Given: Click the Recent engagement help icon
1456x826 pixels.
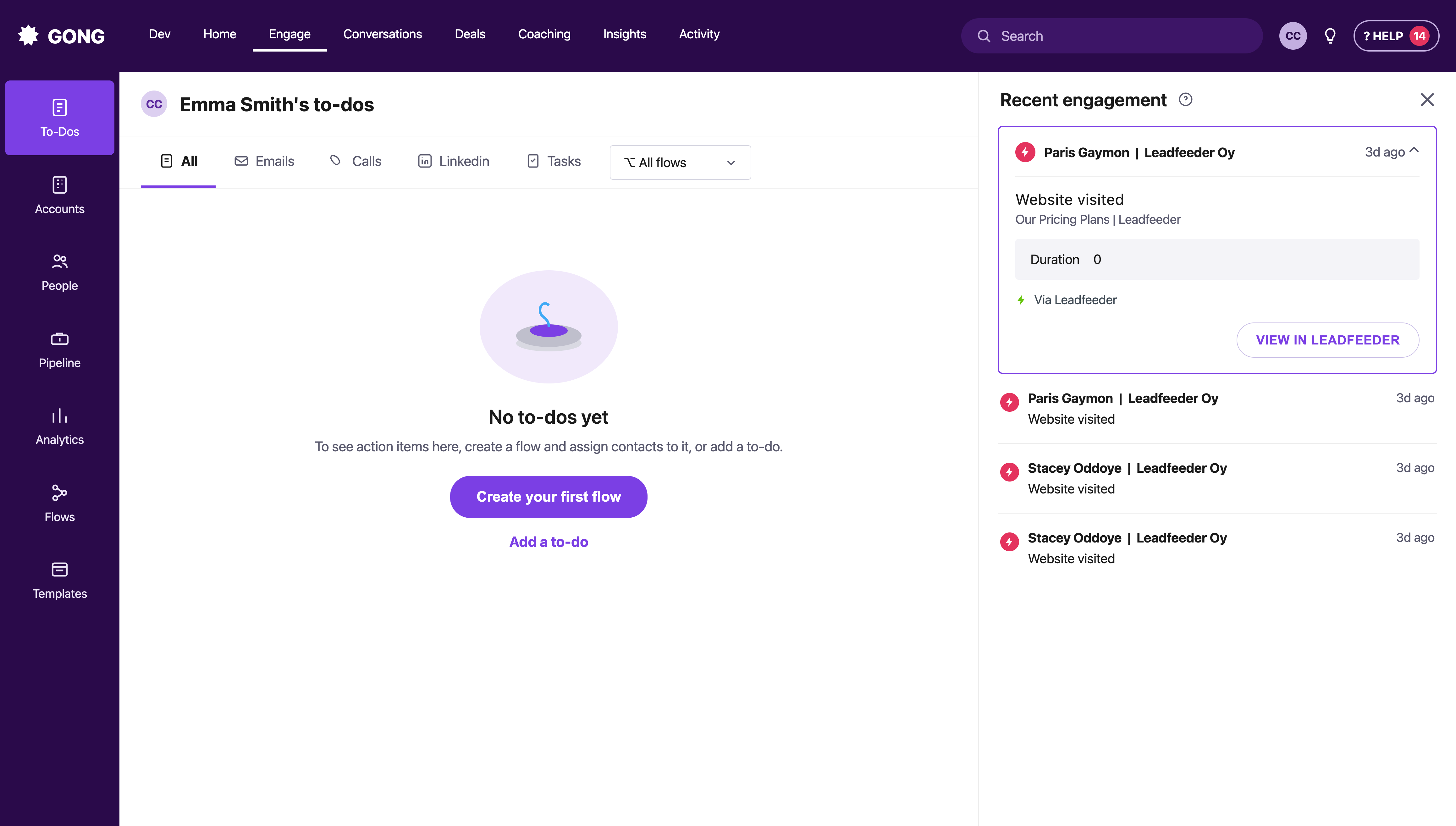Looking at the screenshot, I should pos(1185,100).
